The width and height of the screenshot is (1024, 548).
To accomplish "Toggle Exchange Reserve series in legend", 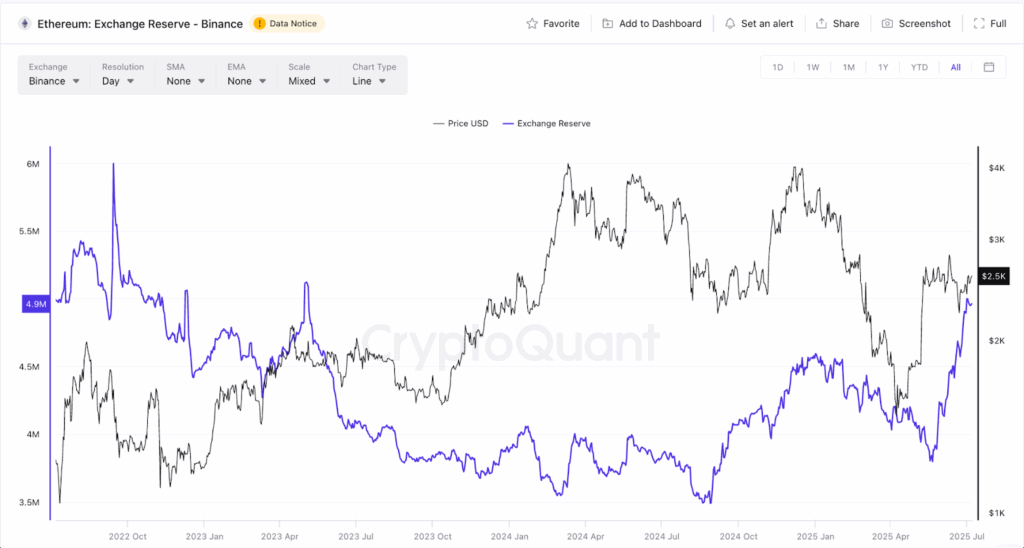I will pos(546,123).
